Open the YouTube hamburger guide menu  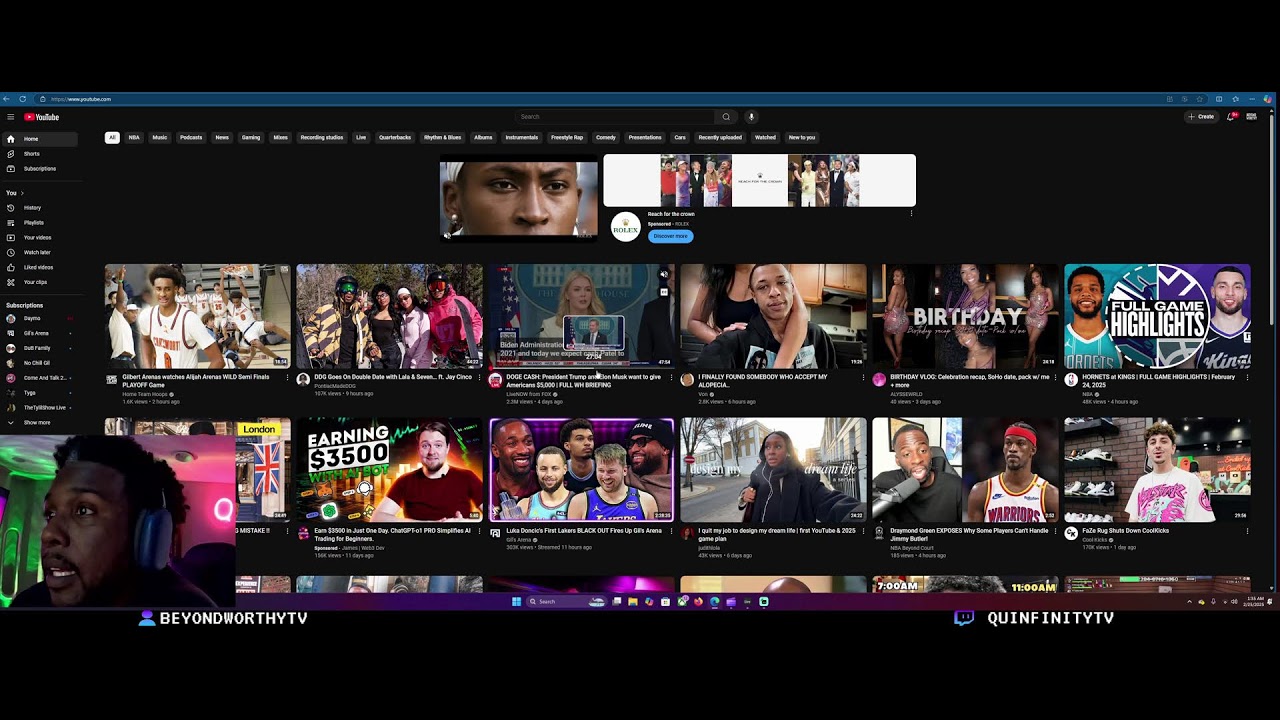pos(11,117)
